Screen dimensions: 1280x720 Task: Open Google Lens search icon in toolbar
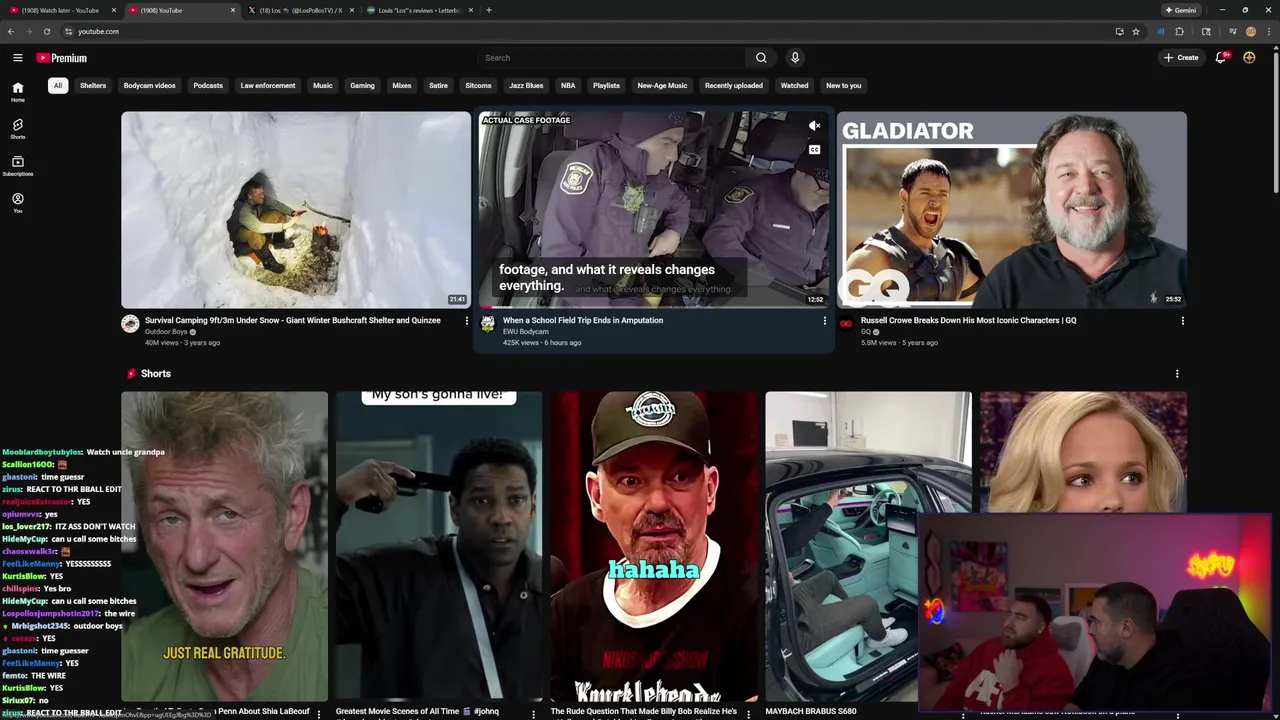click(x=1206, y=31)
